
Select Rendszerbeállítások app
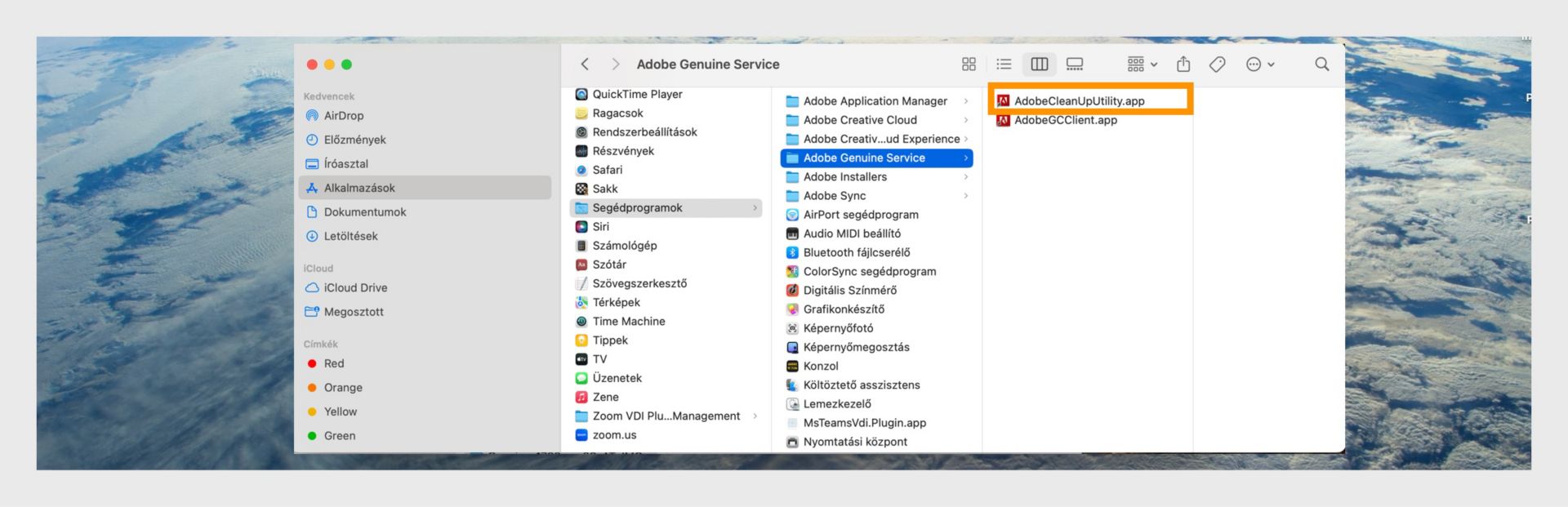tap(666, 131)
